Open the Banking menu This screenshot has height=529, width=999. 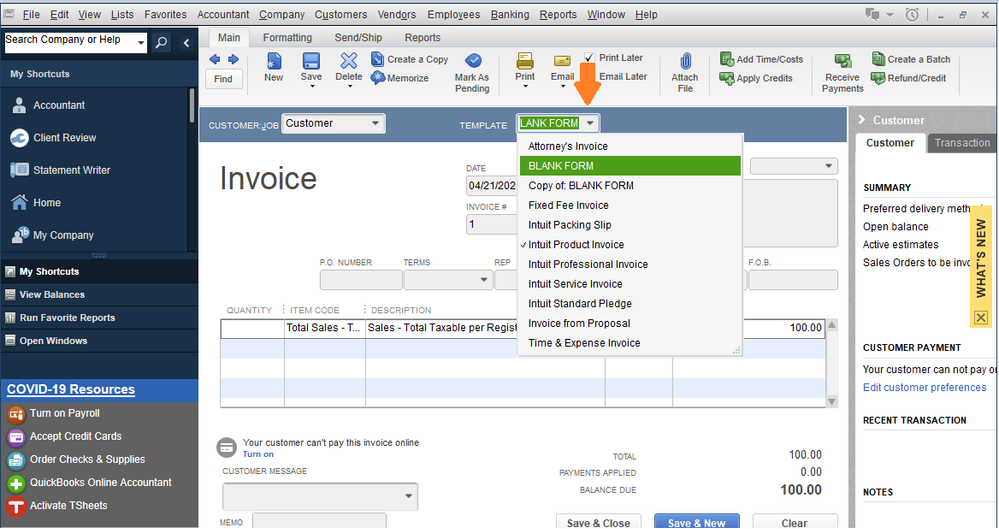[510, 14]
